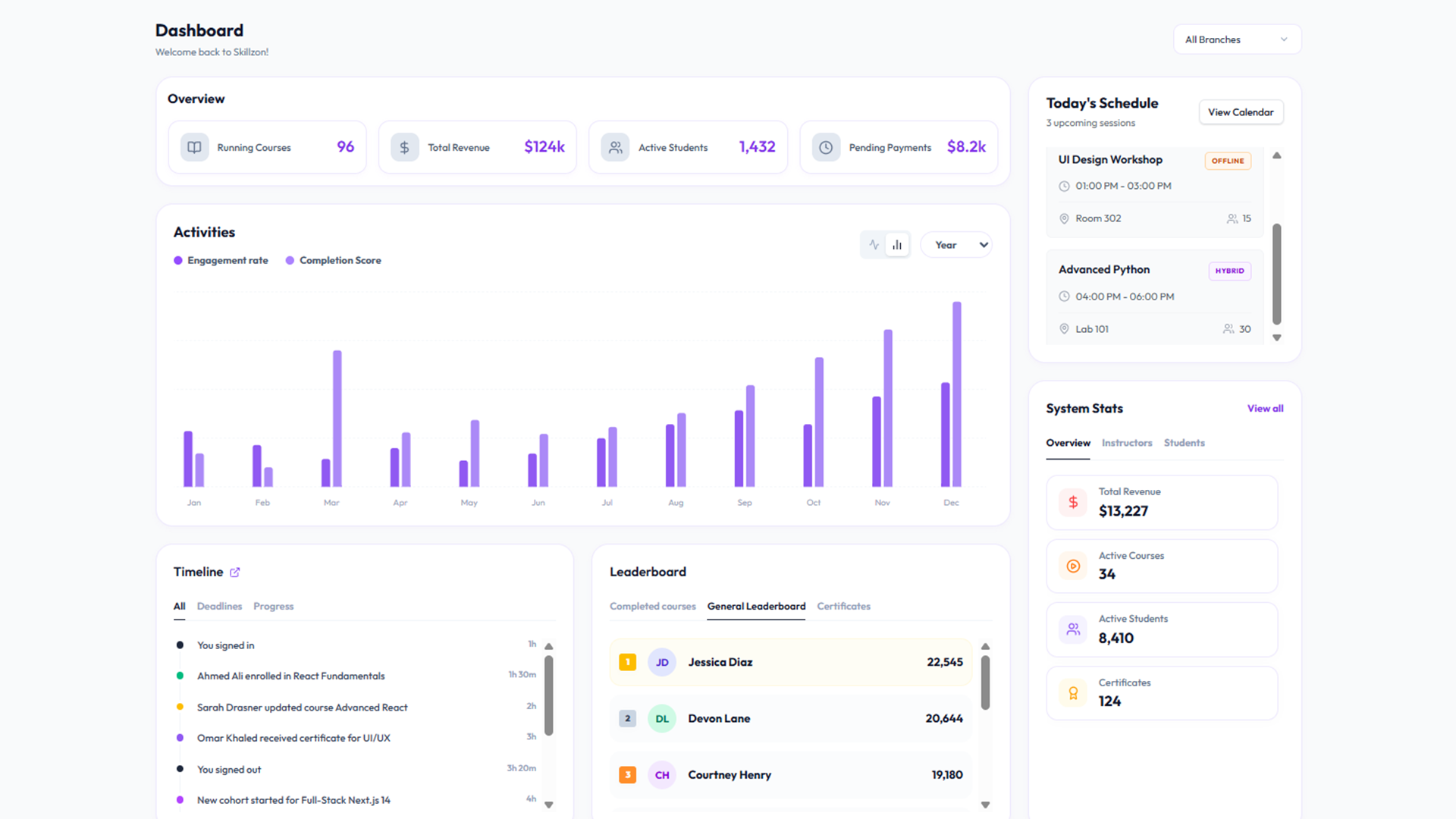
Task: Click the purple Active Students icon in System Stats
Action: tap(1073, 629)
